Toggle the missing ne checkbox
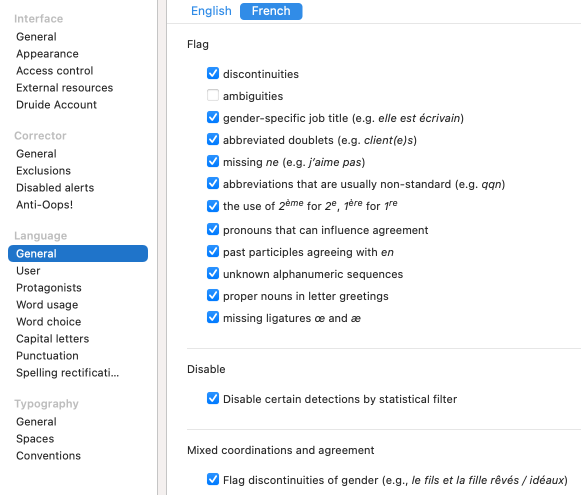Viewport: 581px width, 495px height. pyautogui.click(x=213, y=161)
